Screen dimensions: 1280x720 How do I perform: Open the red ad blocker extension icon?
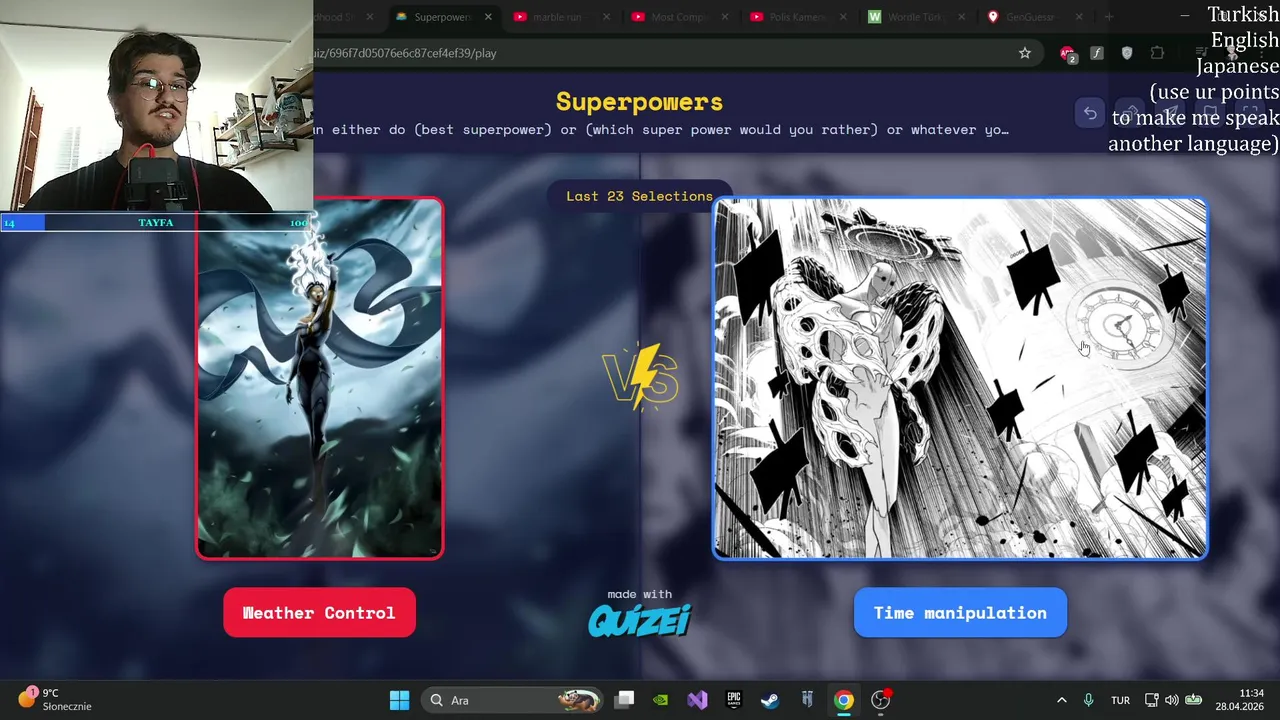(1067, 53)
